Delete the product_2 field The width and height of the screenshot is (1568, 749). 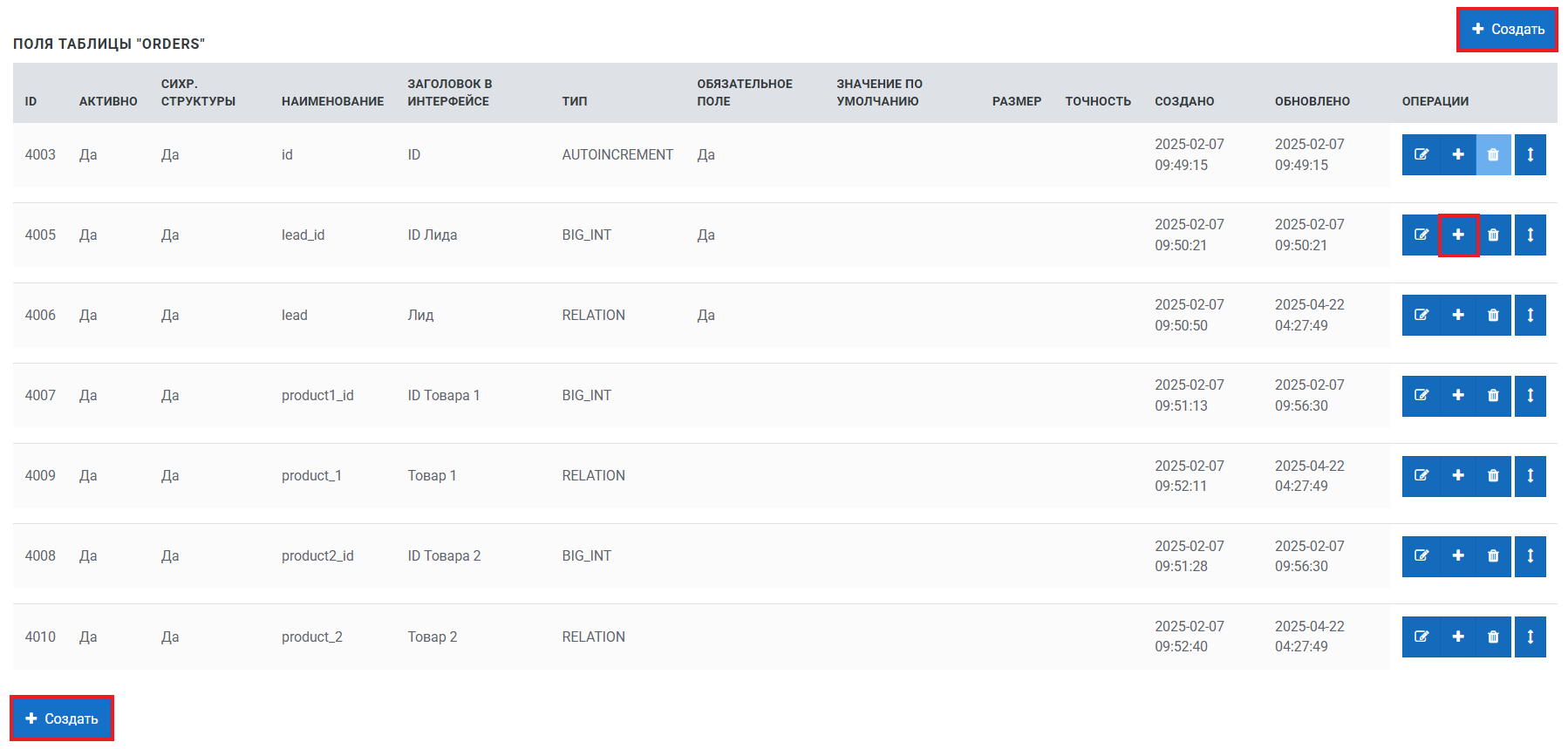click(x=1493, y=637)
